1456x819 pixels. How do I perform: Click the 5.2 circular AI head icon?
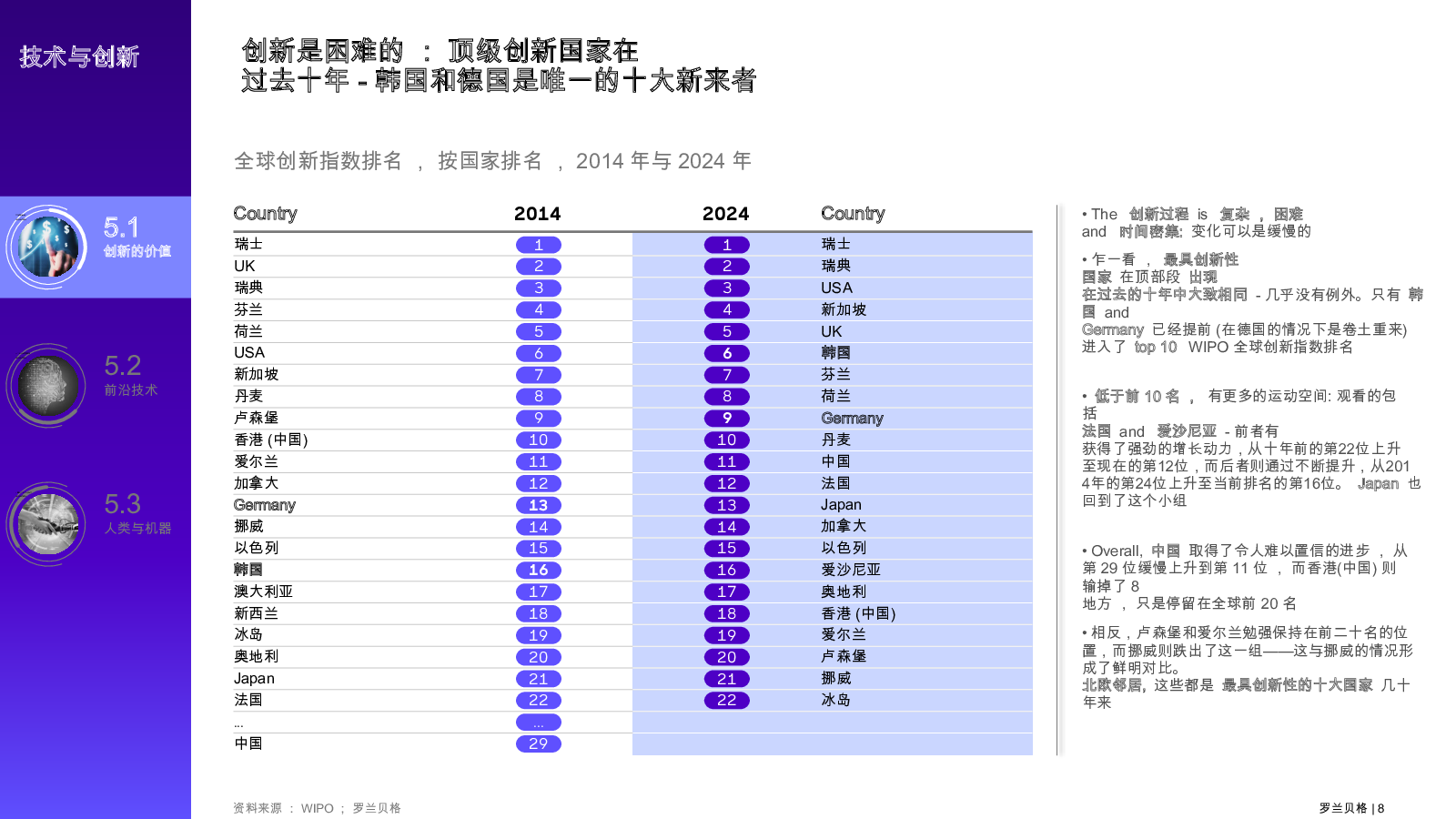coord(47,385)
